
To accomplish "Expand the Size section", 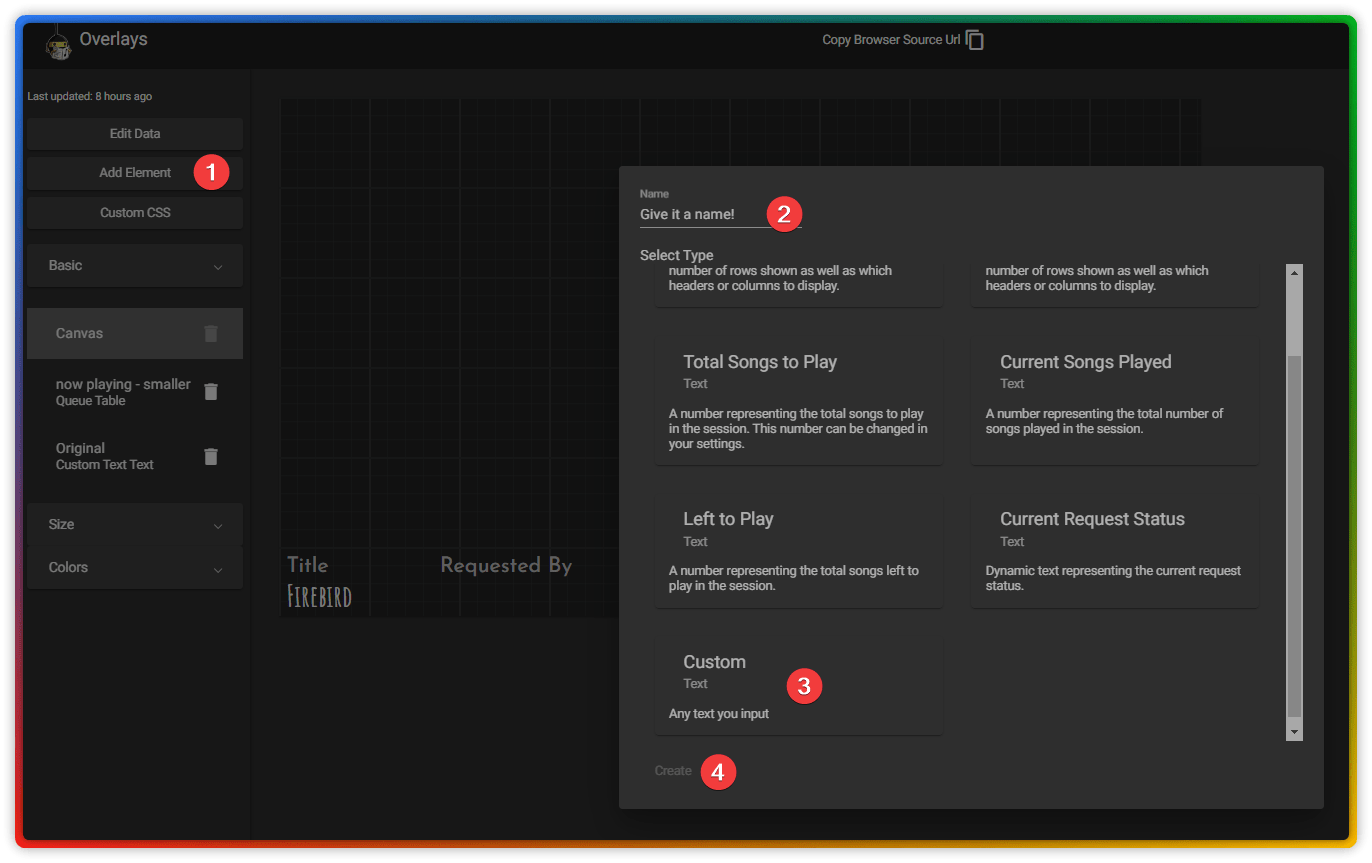I will pyautogui.click(x=134, y=524).
